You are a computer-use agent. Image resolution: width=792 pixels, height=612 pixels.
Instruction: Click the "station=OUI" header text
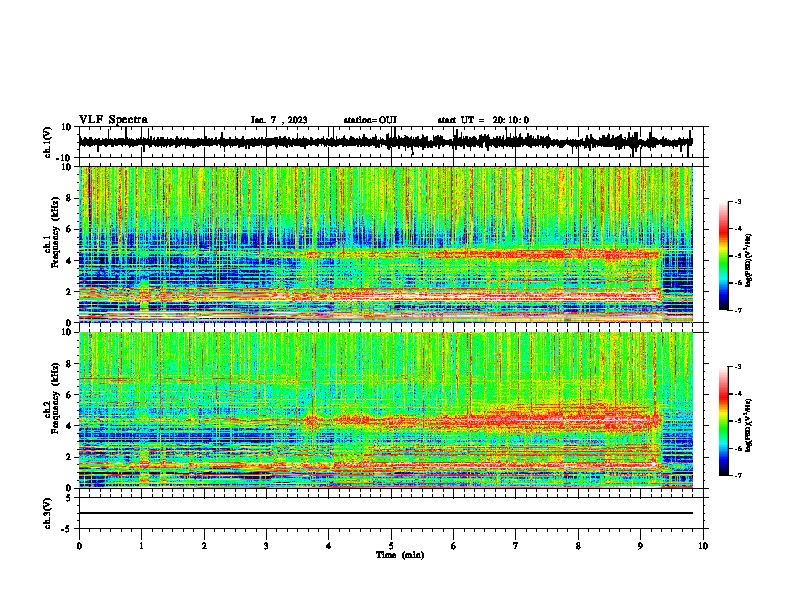click(x=370, y=120)
